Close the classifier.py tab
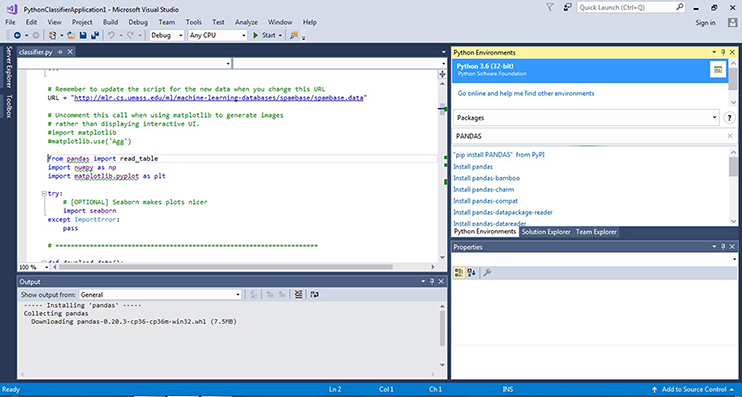 [x=69, y=52]
